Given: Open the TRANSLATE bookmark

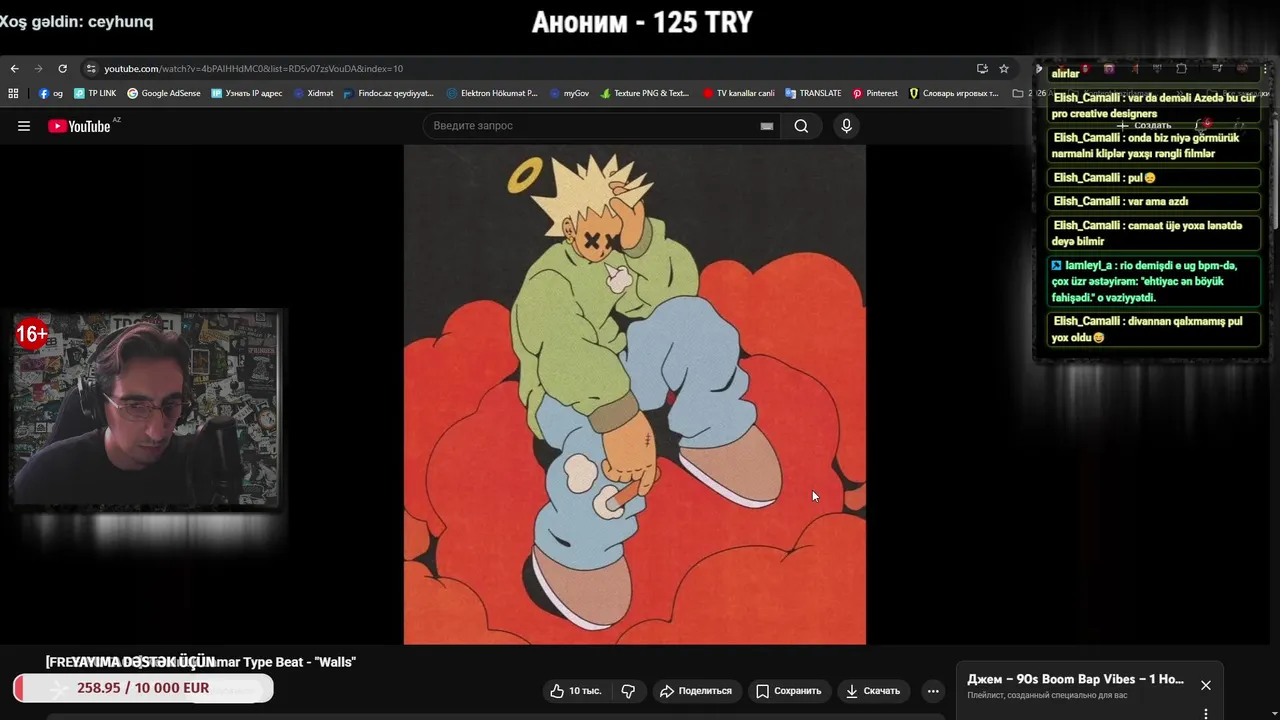Looking at the screenshot, I should pos(813,93).
